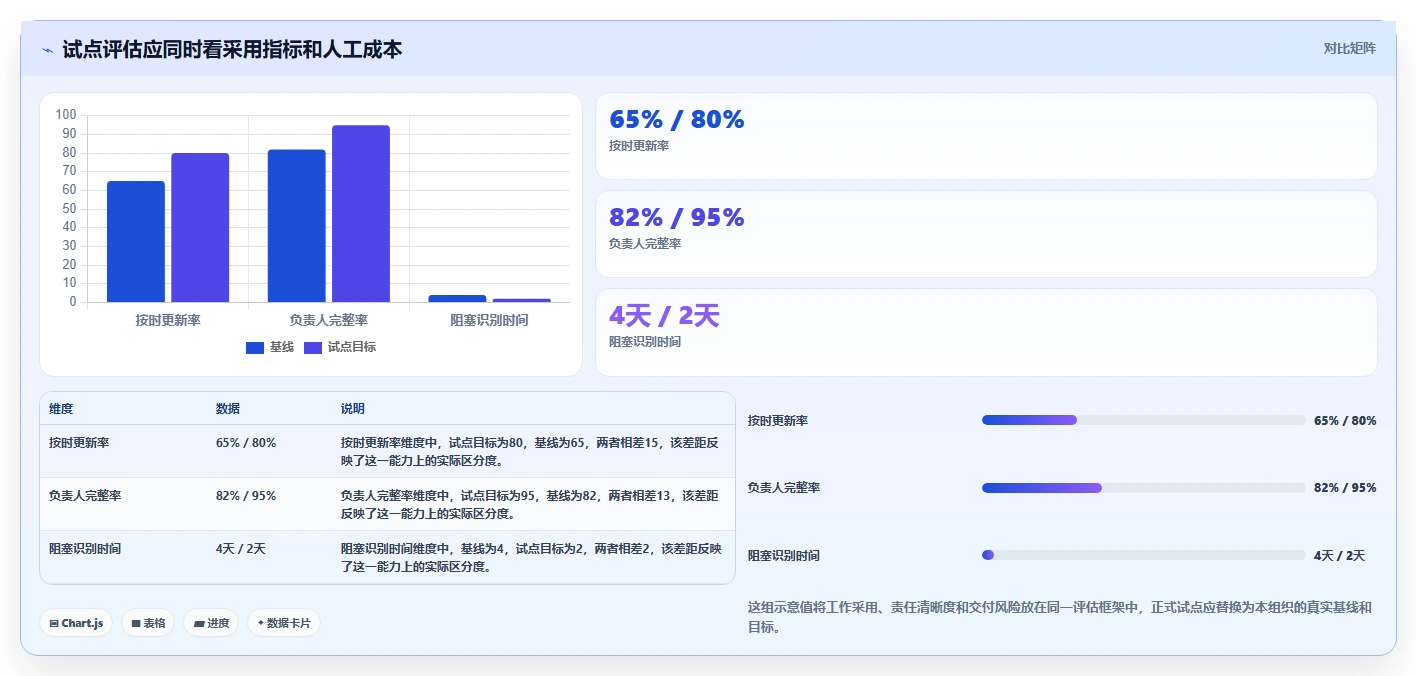1417x676 pixels.
Task: Click the 对比矩阵 label in header
Action: tap(1350, 48)
